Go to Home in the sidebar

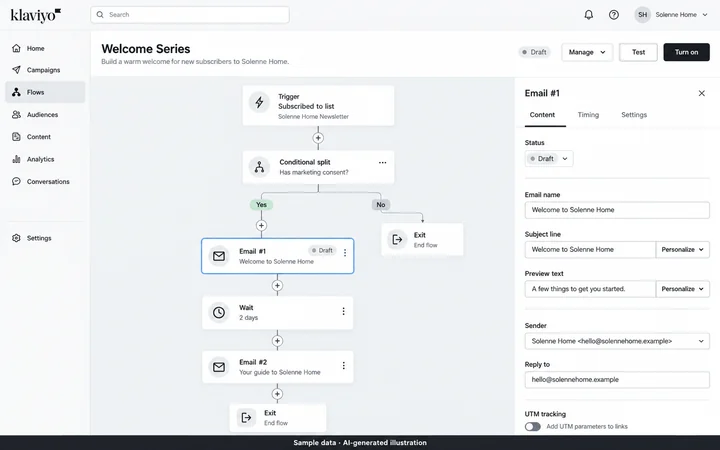(x=45, y=48)
